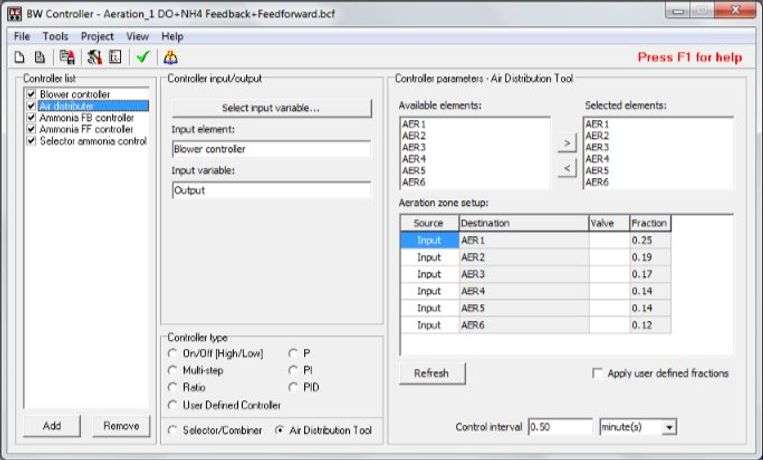Toggle the Ammonia FF controller checkbox
The image size is (763, 460).
tap(31, 129)
